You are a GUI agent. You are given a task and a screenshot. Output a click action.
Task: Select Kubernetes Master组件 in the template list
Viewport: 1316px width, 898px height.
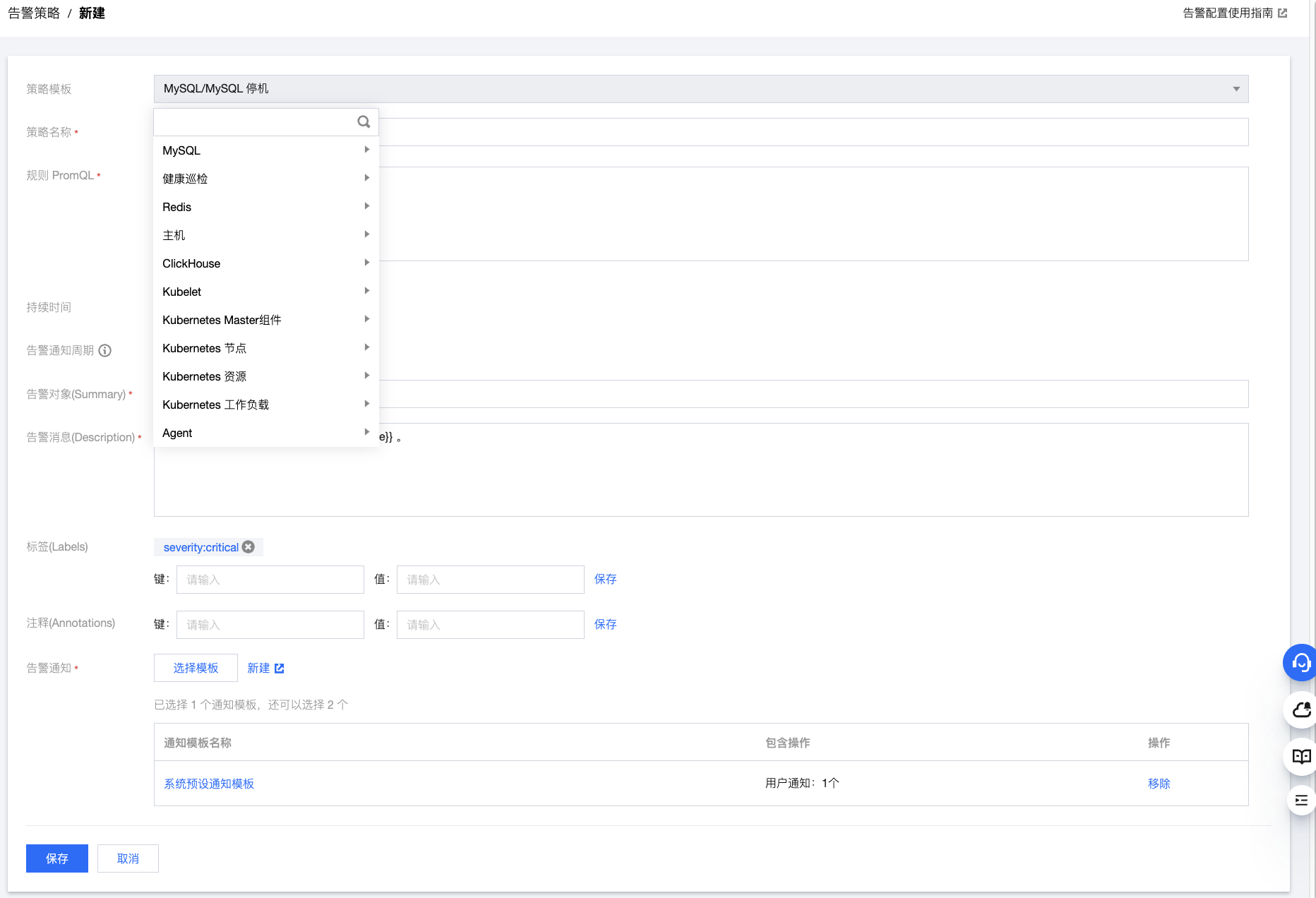(x=266, y=320)
